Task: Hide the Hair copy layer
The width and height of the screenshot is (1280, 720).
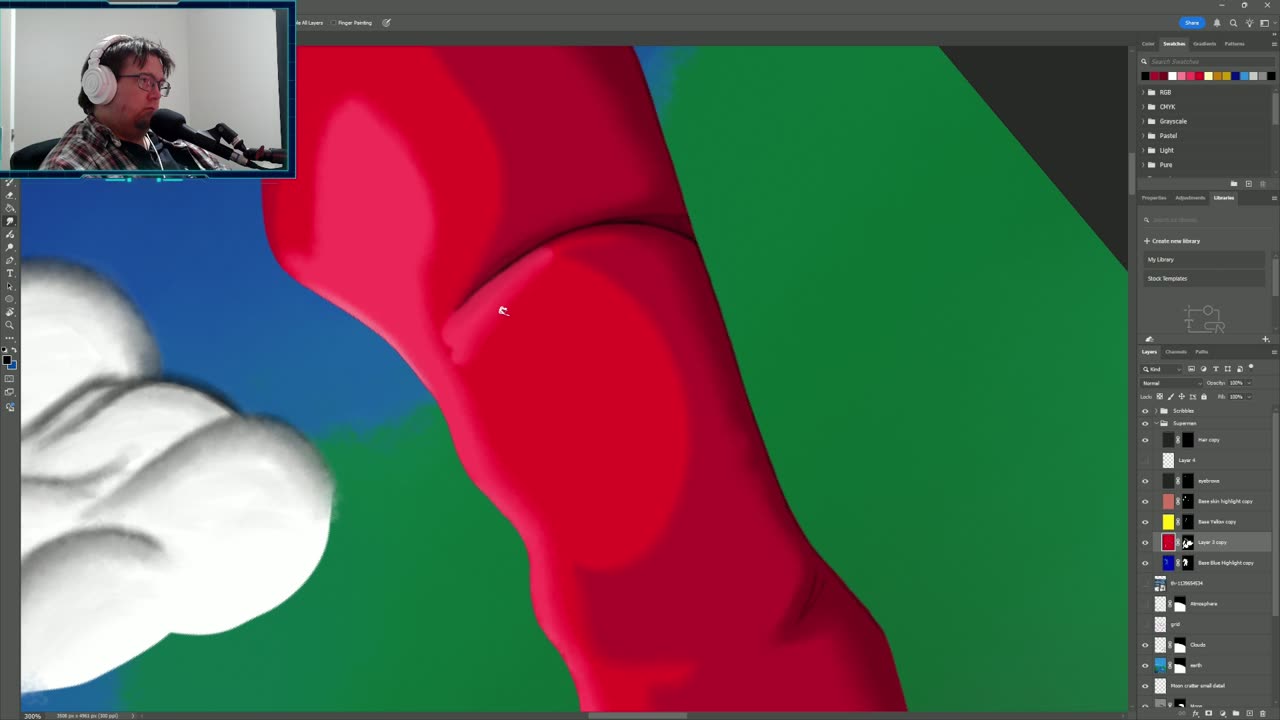Action: pyautogui.click(x=1146, y=440)
